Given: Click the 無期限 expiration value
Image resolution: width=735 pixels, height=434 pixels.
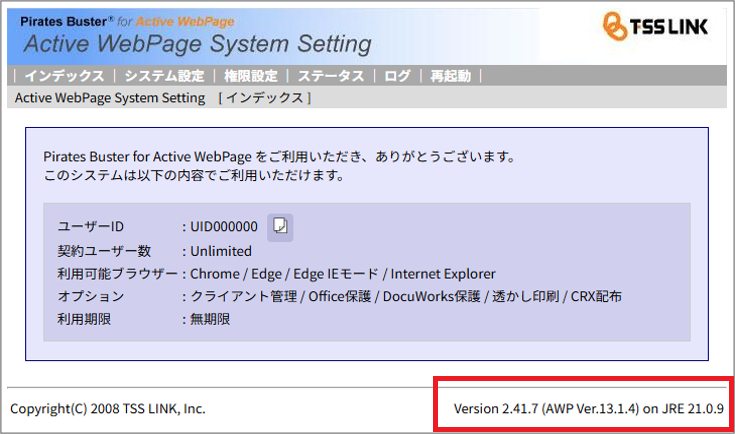Looking at the screenshot, I should coord(210,320).
